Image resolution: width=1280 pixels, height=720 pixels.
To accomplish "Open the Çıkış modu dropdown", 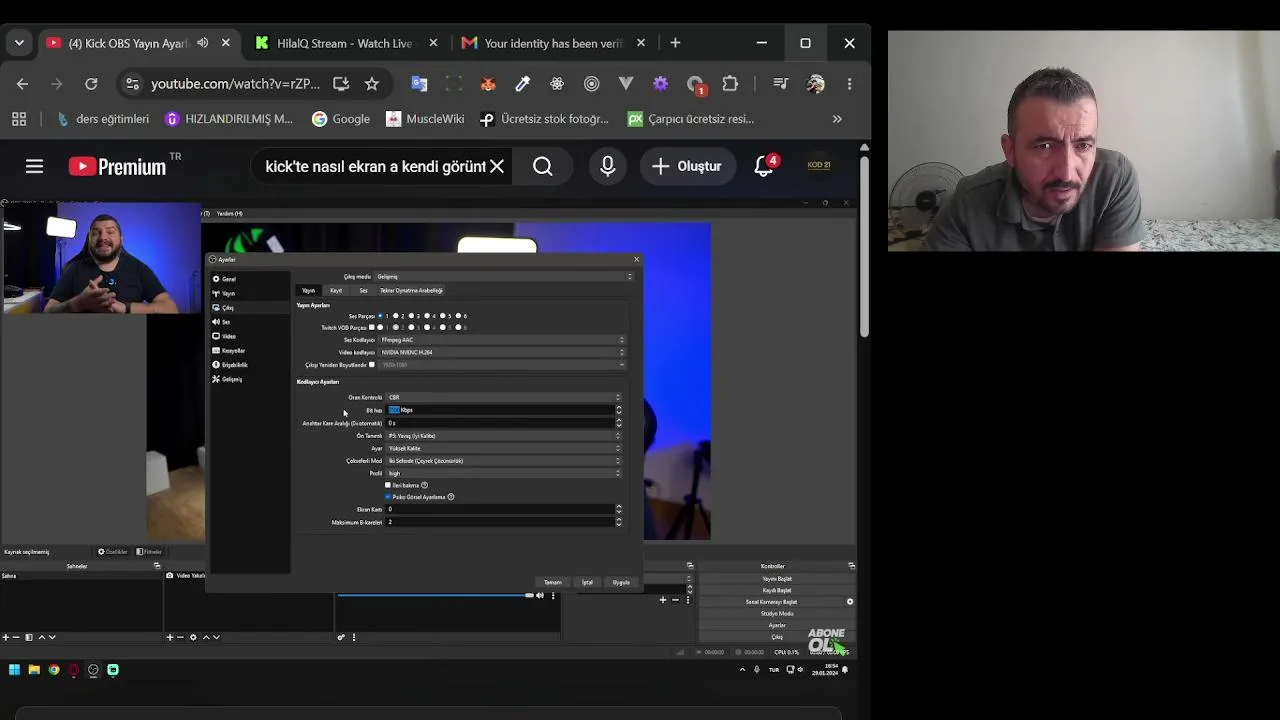I will (504, 277).
